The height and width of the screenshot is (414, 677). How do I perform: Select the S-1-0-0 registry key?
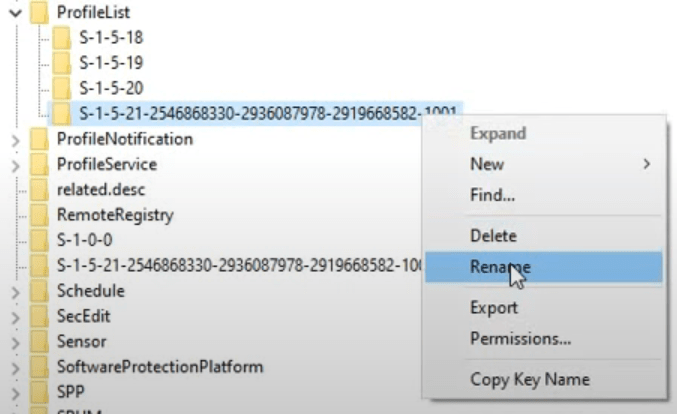(x=84, y=240)
